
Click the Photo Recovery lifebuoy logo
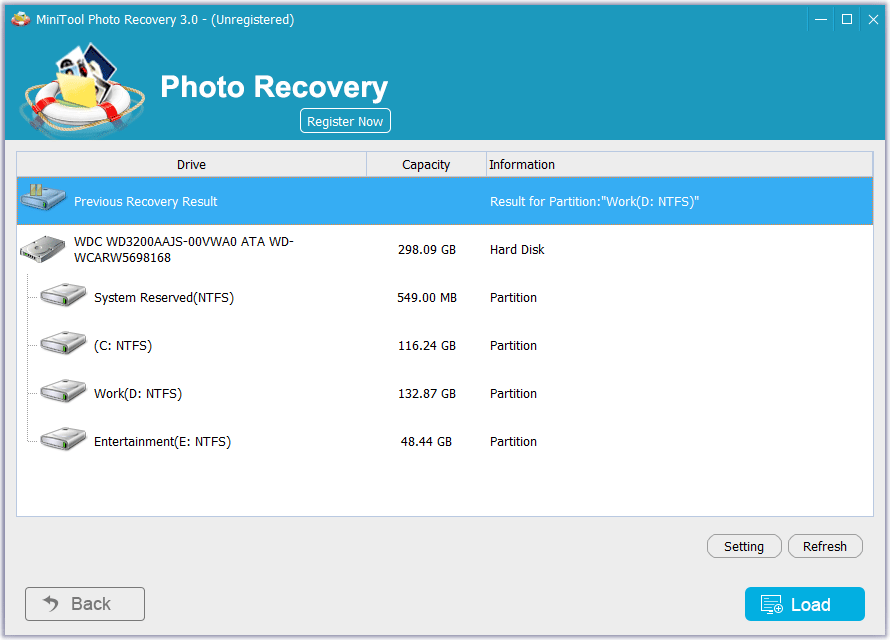tap(82, 90)
